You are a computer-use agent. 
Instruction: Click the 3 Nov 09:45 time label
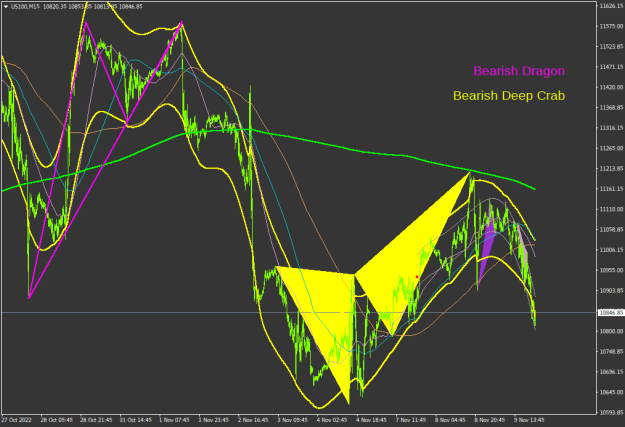tap(293, 420)
